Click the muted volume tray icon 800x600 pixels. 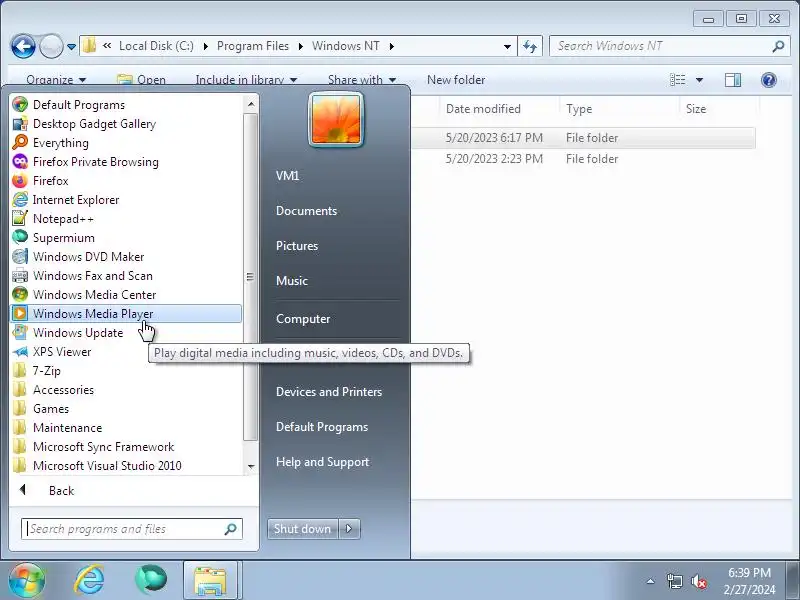coord(698,581)
